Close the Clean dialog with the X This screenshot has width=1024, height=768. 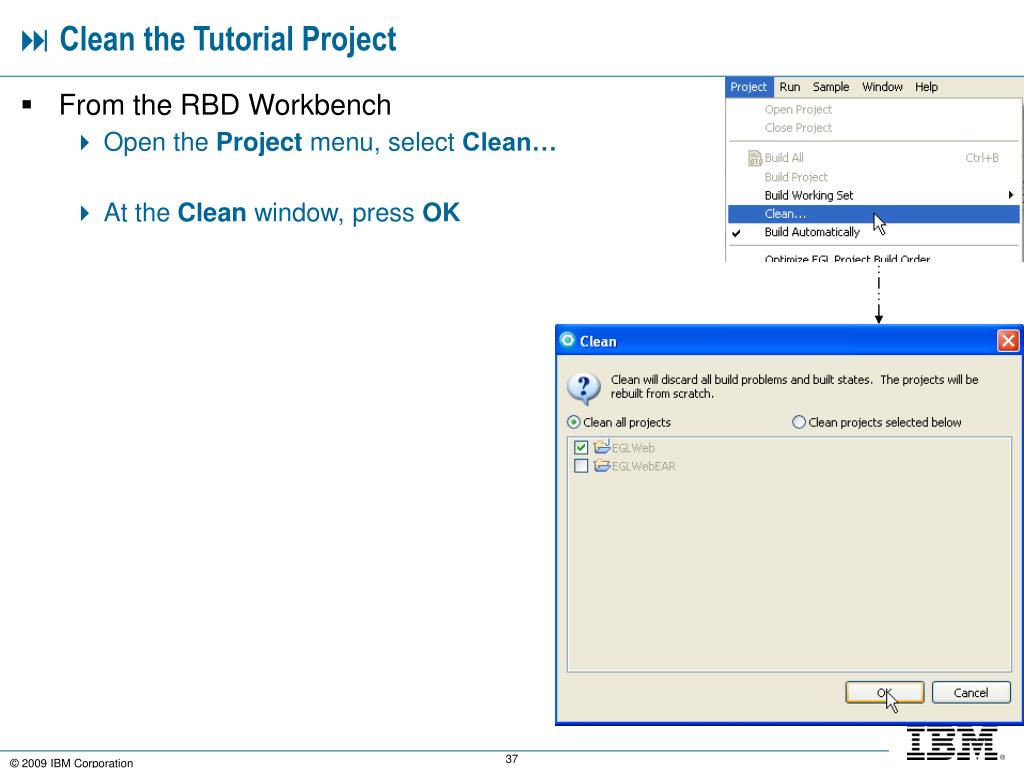click(x=1008, y=341)
